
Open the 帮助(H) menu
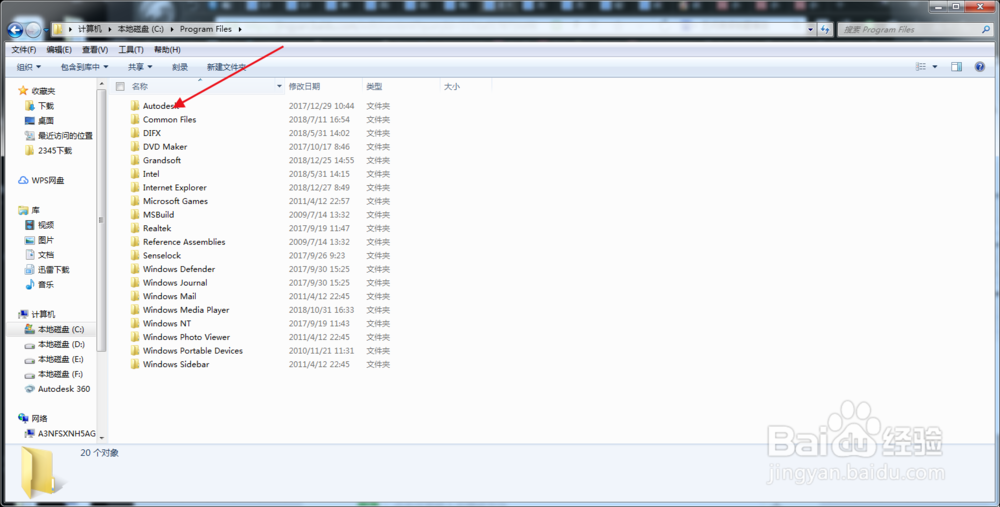click(167, 50)
